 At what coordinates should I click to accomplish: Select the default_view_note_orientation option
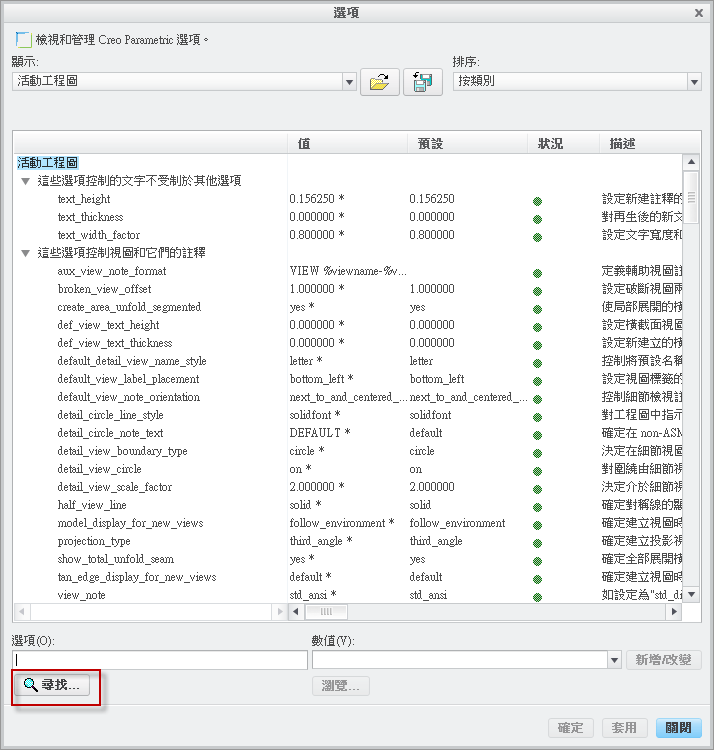[x=129, y=397]
